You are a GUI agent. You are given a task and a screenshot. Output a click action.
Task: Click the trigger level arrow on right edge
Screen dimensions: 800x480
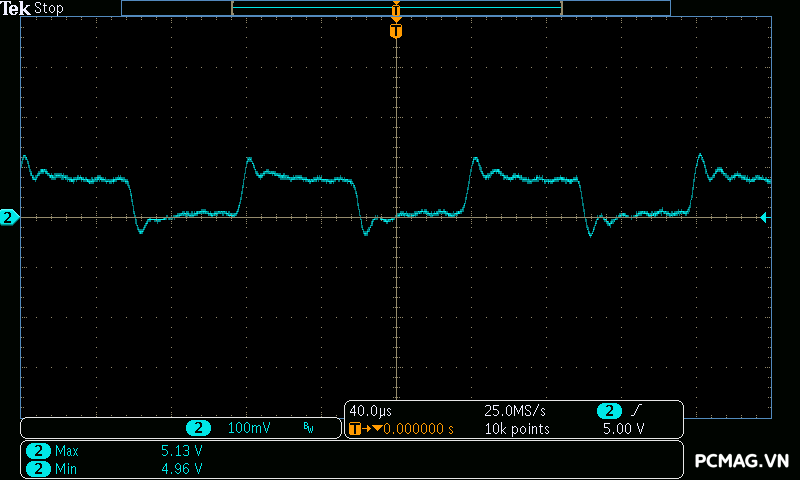(764, 217)
